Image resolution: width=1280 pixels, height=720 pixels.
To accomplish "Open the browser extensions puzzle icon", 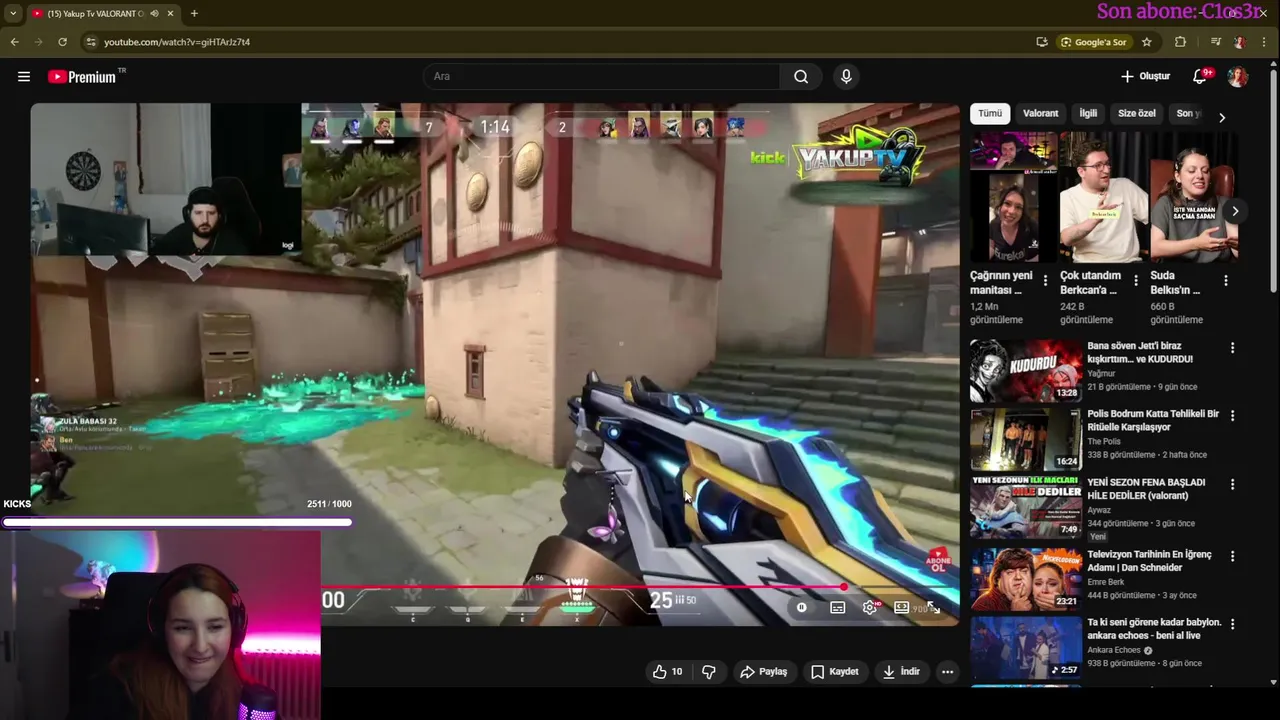I will pos(1180,42).
